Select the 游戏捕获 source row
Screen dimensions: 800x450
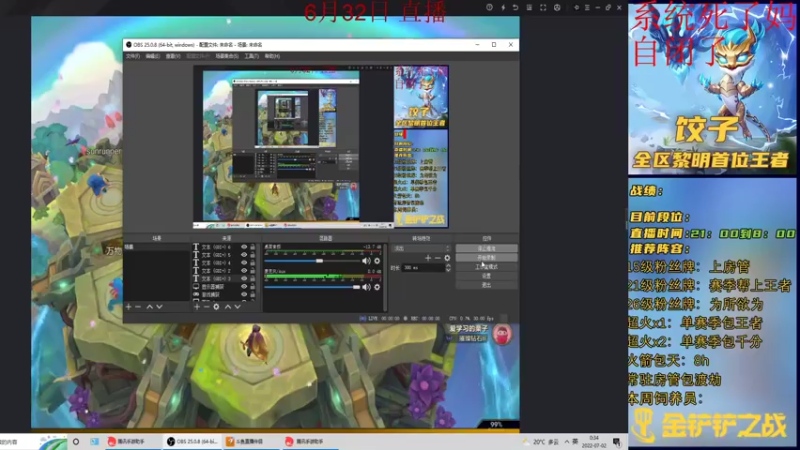[x=224, y=294]
